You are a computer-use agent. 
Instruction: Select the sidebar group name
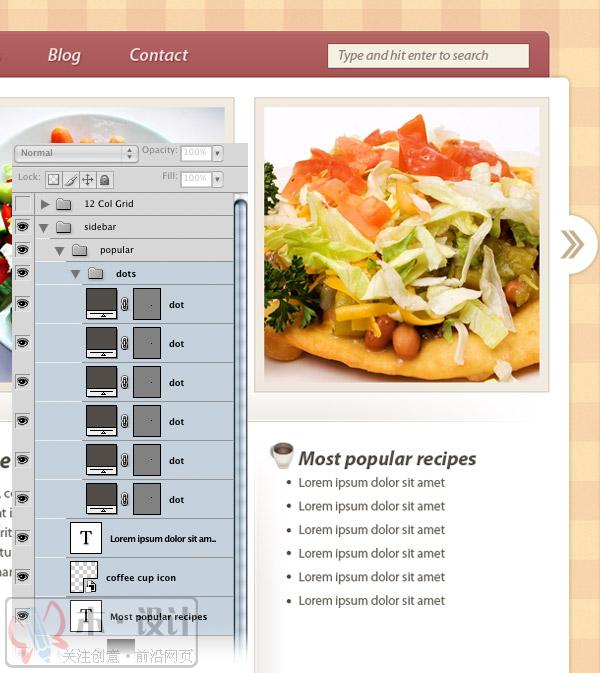click(100, 227)
